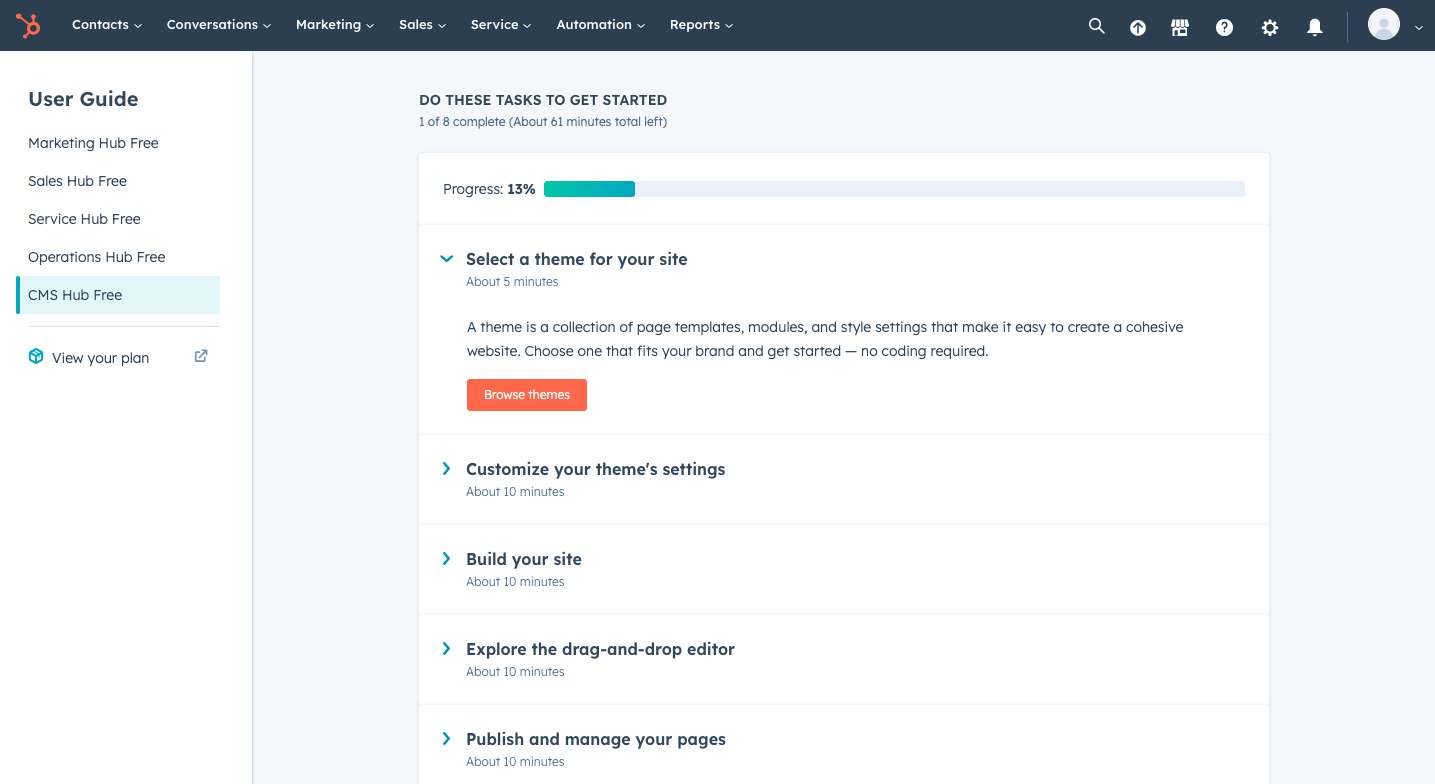Click the User Guide sidebar heading

pos(83,99)
